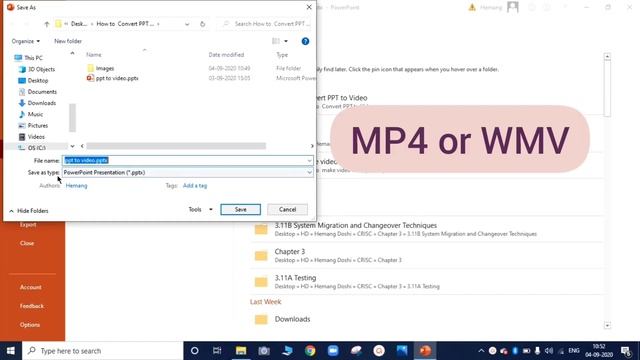Refresh the folder path location
This screenshot has height=360, width=640.
pos(202,24)
